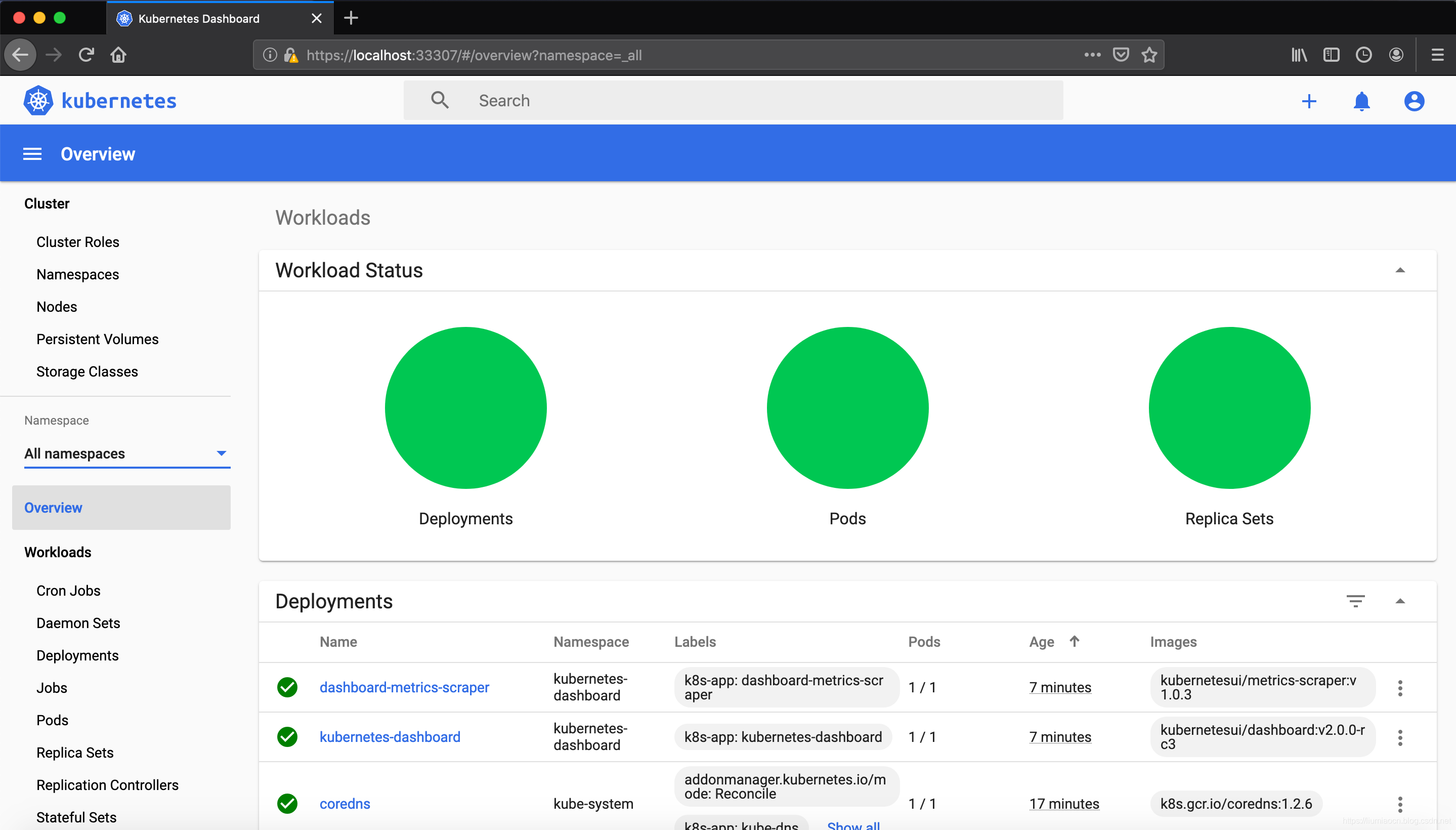Open Cron Jobs in sidebar
Viewport: 1456px width, 830px height.
click(x=68, y=591)
